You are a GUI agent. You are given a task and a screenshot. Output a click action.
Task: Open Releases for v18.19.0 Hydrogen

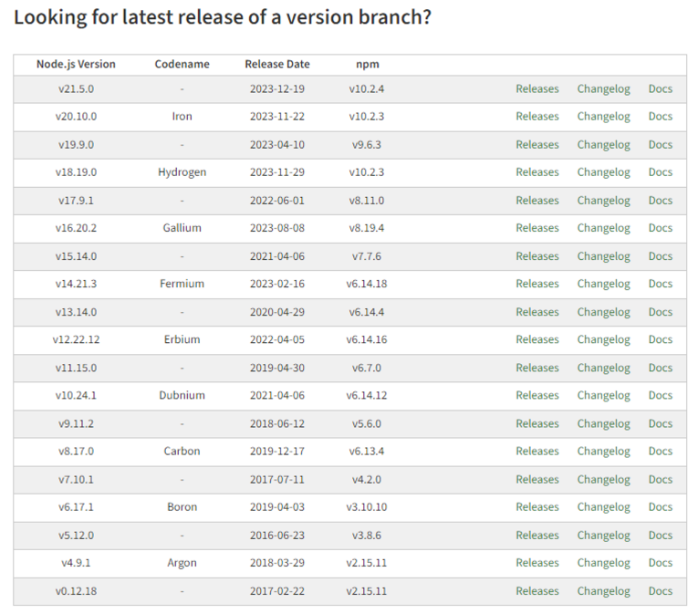pos(537,172)
